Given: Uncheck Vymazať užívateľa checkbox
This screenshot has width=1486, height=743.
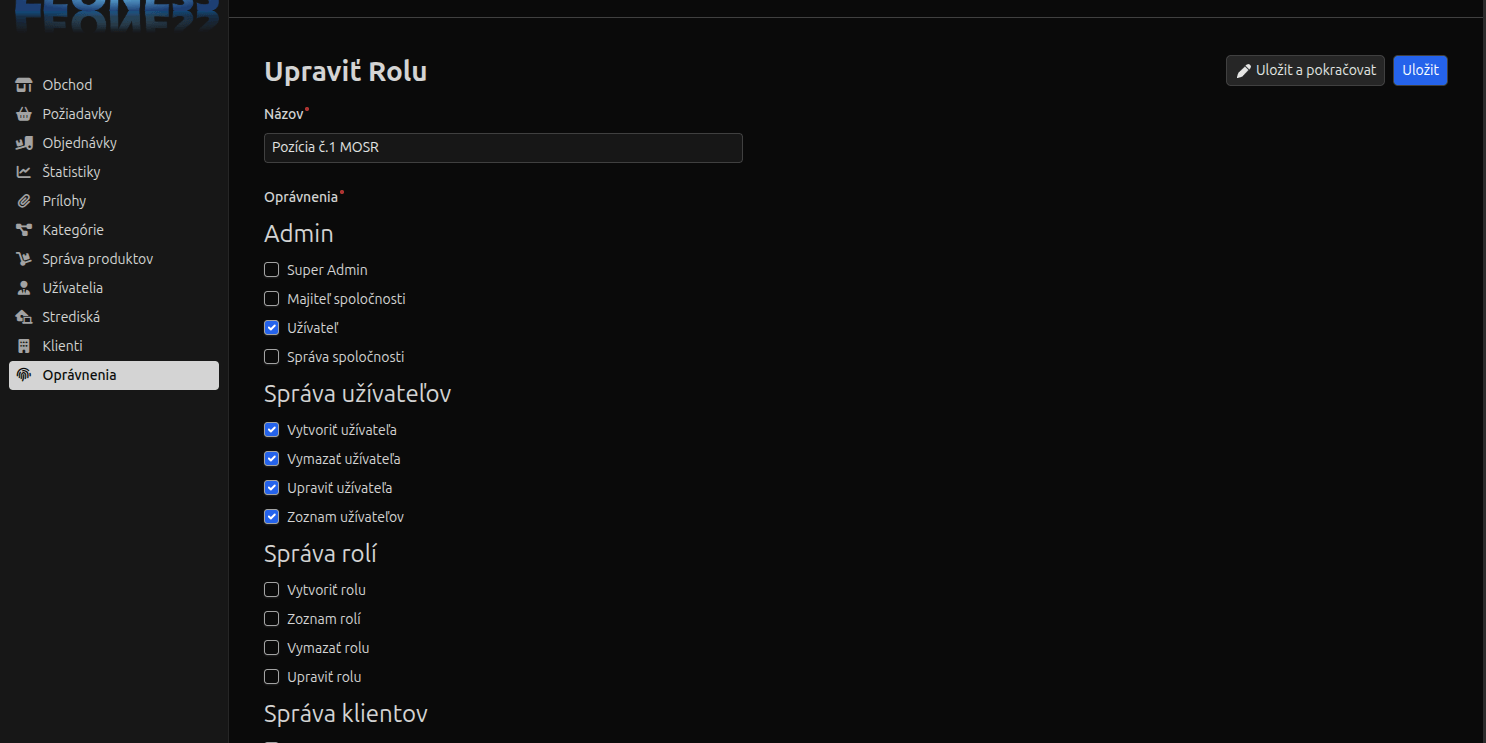Looking at the screenshot, I should click(271, 459).
